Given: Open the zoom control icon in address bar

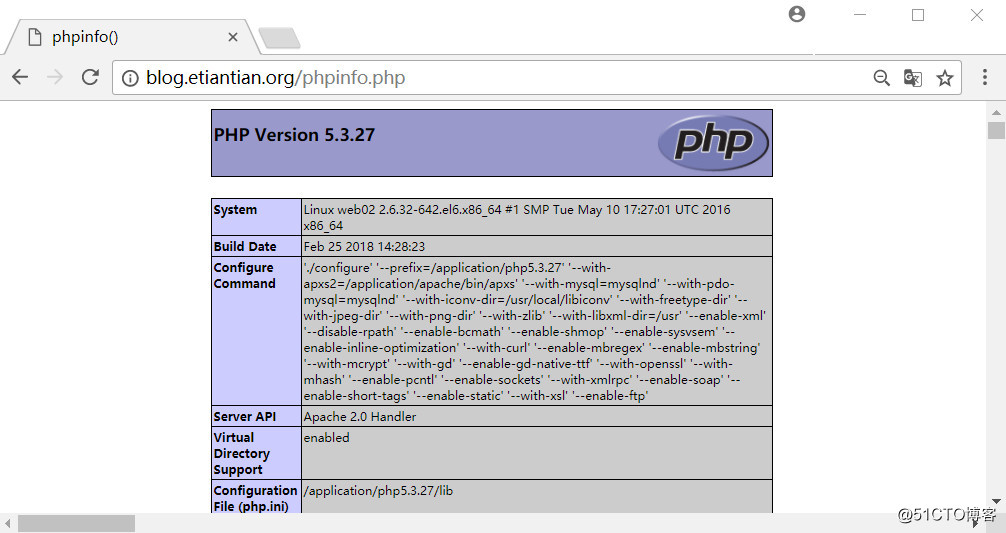Looking at the screenshot, I should point(882,78).
